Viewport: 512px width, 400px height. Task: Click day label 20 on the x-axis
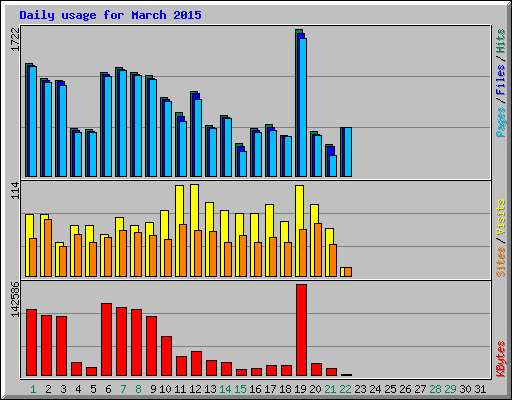(315, 389)
